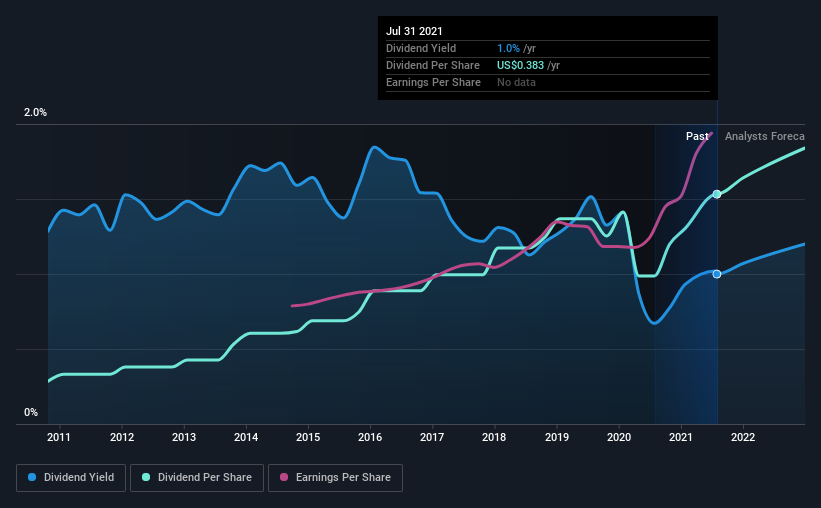Screen dimensions: 821x508
Task: Select the blue data point marker at Jul 2021
Action: pos(717,274)
